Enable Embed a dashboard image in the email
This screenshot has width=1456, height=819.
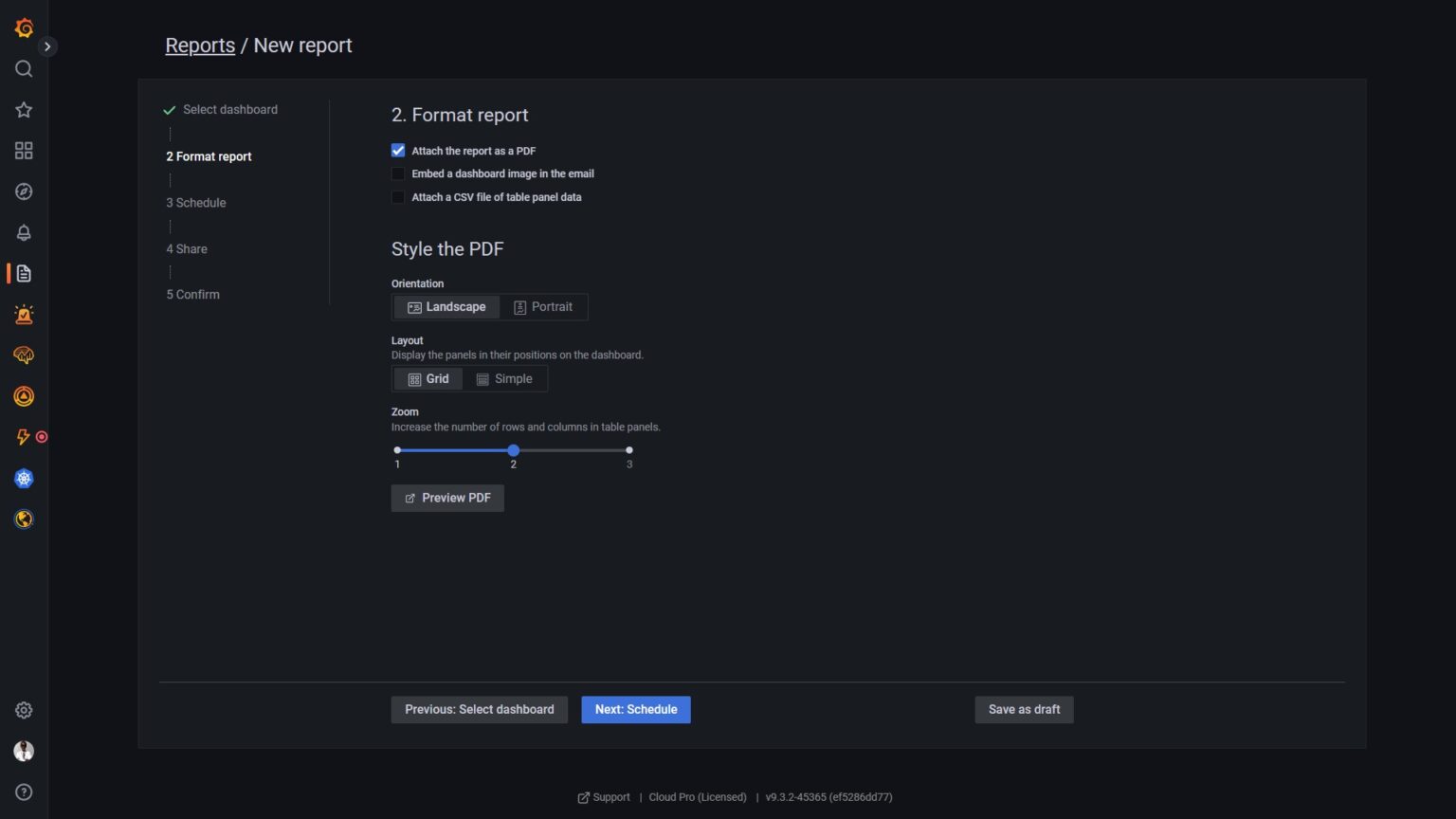(398, 173)
